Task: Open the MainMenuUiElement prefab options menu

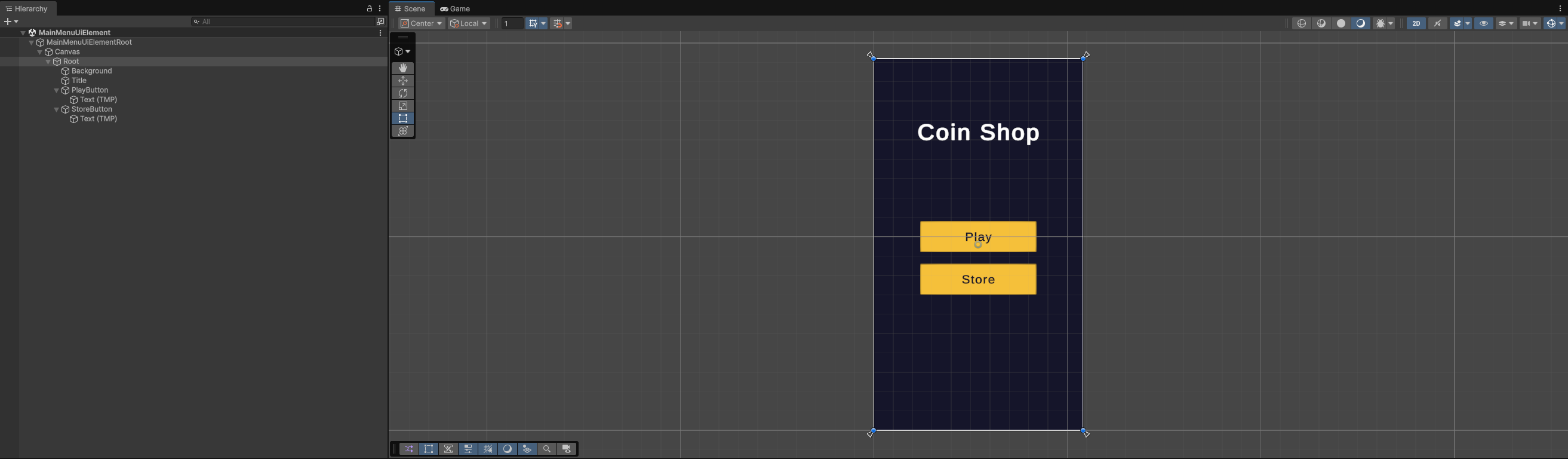Action: click(x=381, y=33)
